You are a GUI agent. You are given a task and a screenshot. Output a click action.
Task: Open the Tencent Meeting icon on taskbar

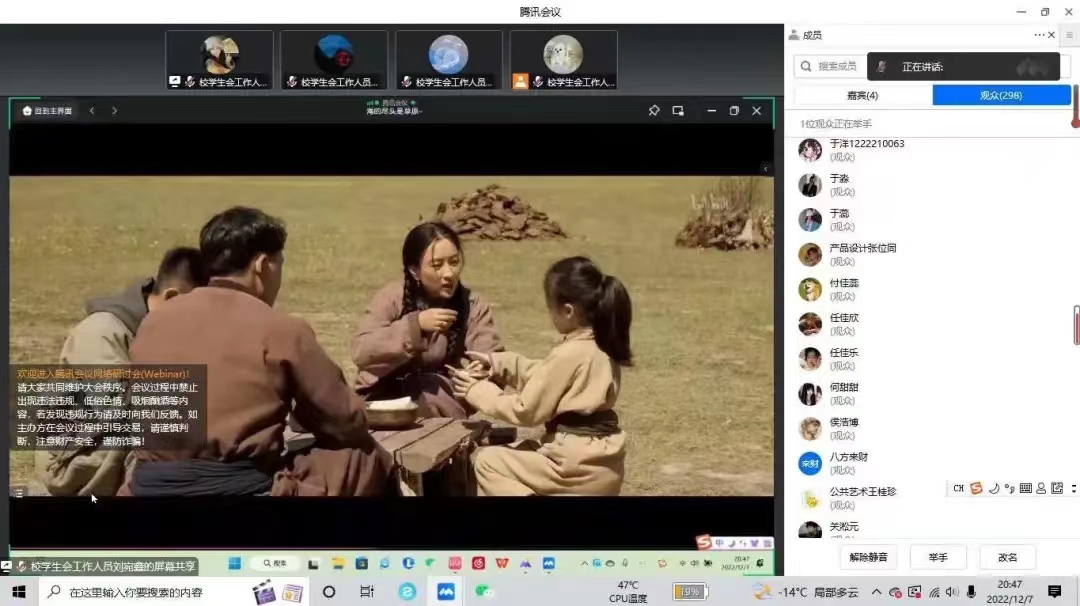pyautogui.click(x=445, y=592)
